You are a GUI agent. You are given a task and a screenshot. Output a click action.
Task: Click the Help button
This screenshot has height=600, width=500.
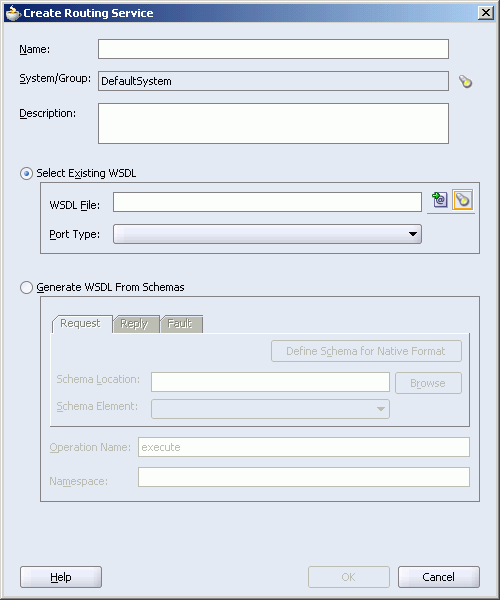(x=61, y=577)
